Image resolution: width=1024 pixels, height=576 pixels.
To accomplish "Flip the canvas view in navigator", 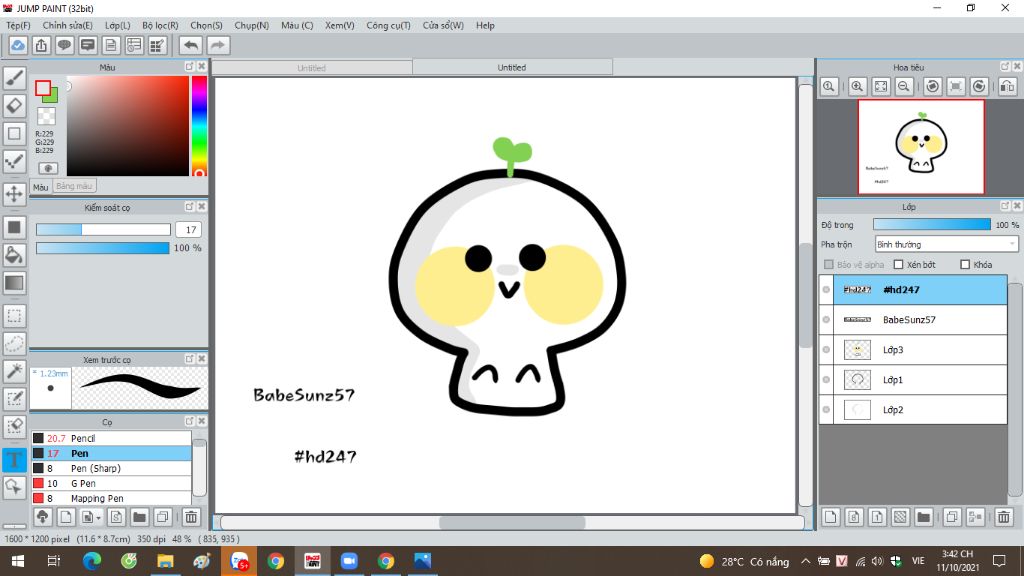I will (1008, 86).
